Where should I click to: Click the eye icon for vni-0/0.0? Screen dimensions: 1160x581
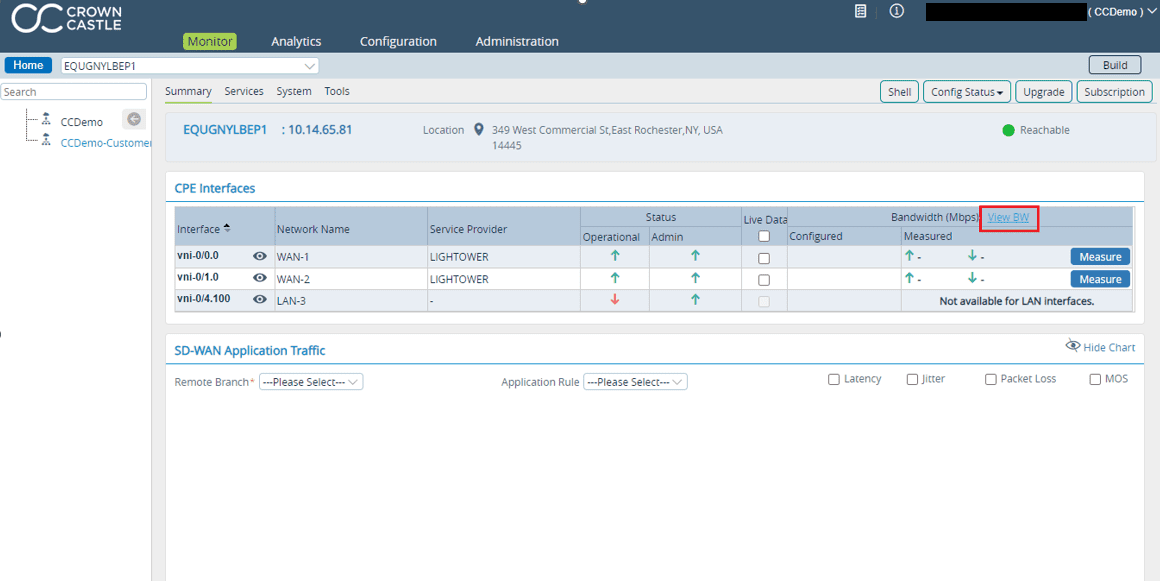(x=259, y=256)
